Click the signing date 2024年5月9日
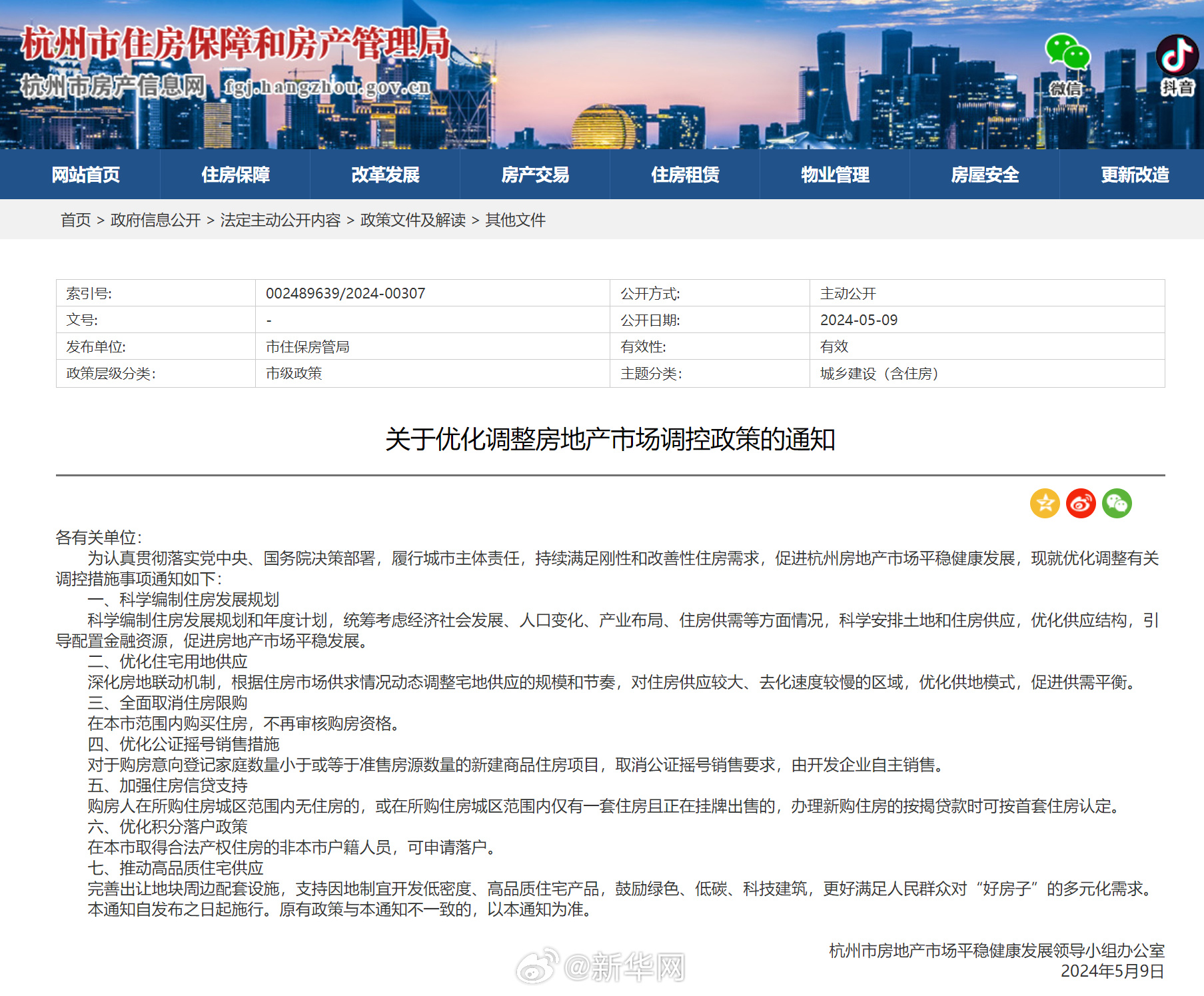This screenshot has width=1204, height=996. click(1113, 971)
